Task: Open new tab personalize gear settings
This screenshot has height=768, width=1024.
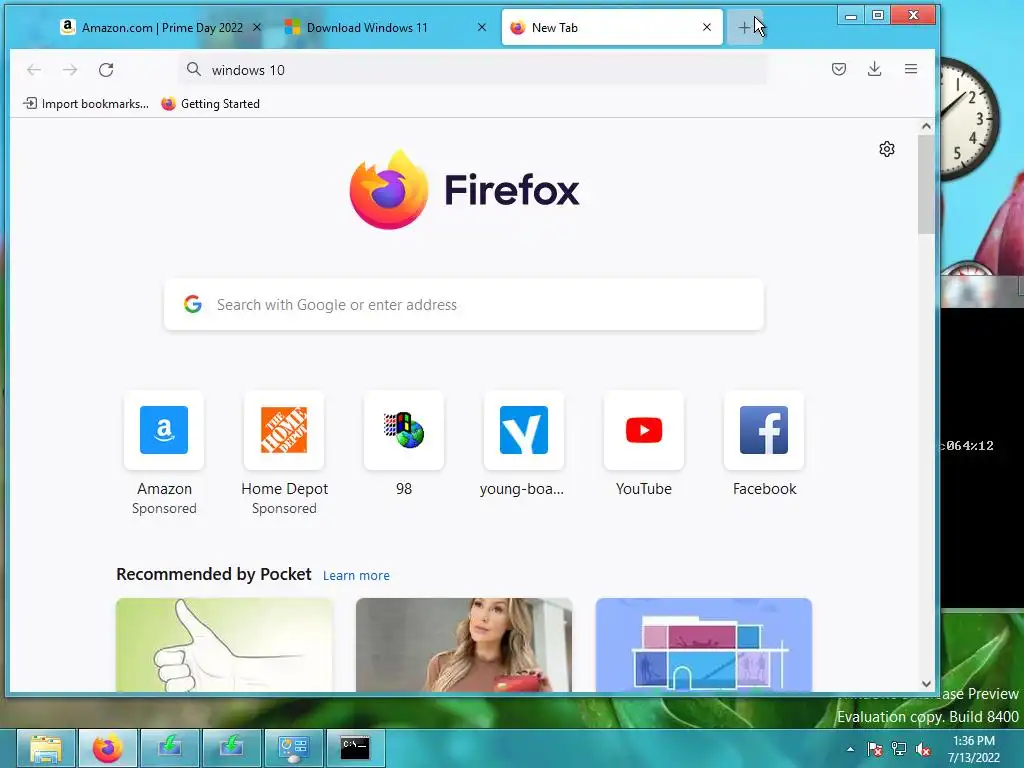Action: [x=886, y=149]
